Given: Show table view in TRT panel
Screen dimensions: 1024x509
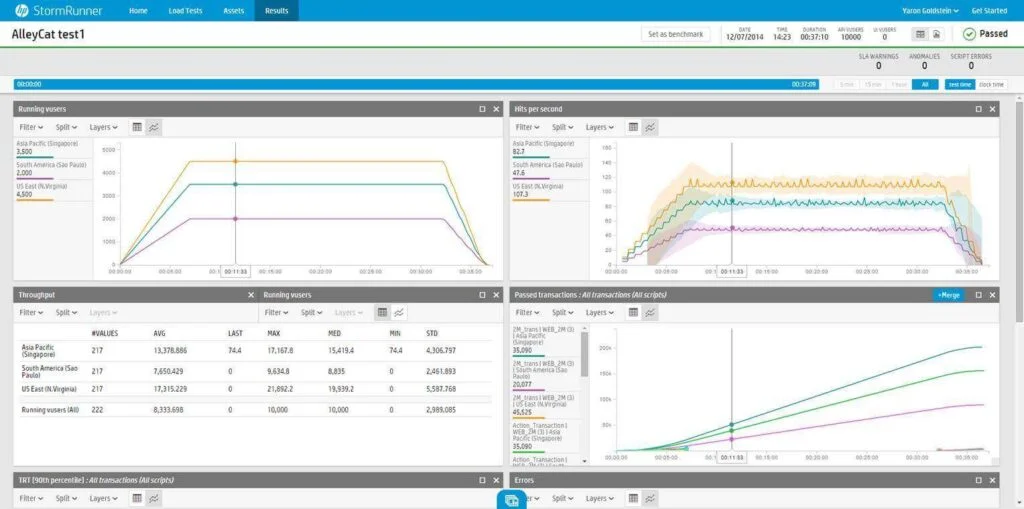Looking at the screenshot, I should coord(137,499).
